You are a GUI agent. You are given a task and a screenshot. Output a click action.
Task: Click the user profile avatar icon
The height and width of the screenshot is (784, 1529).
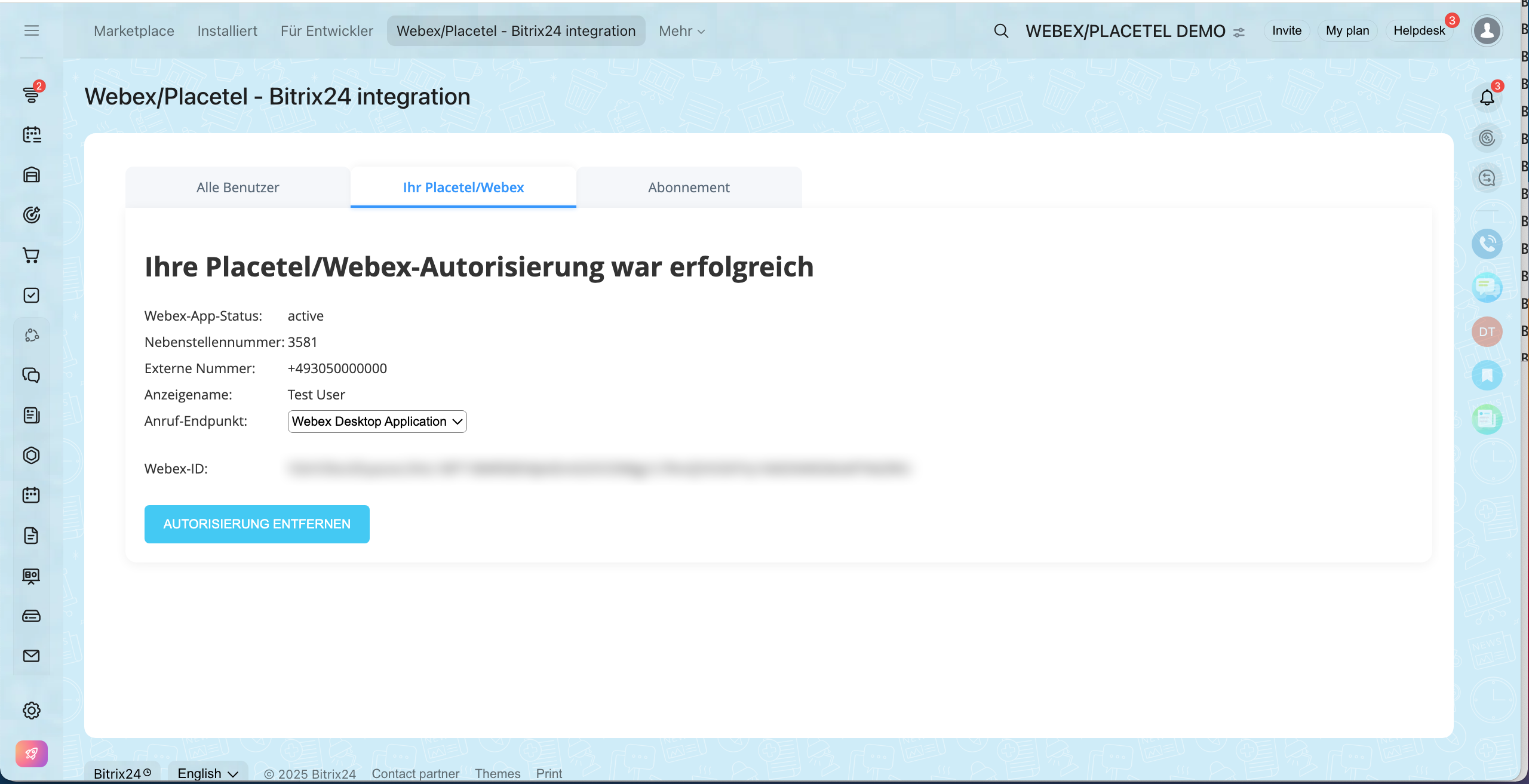1487,31
